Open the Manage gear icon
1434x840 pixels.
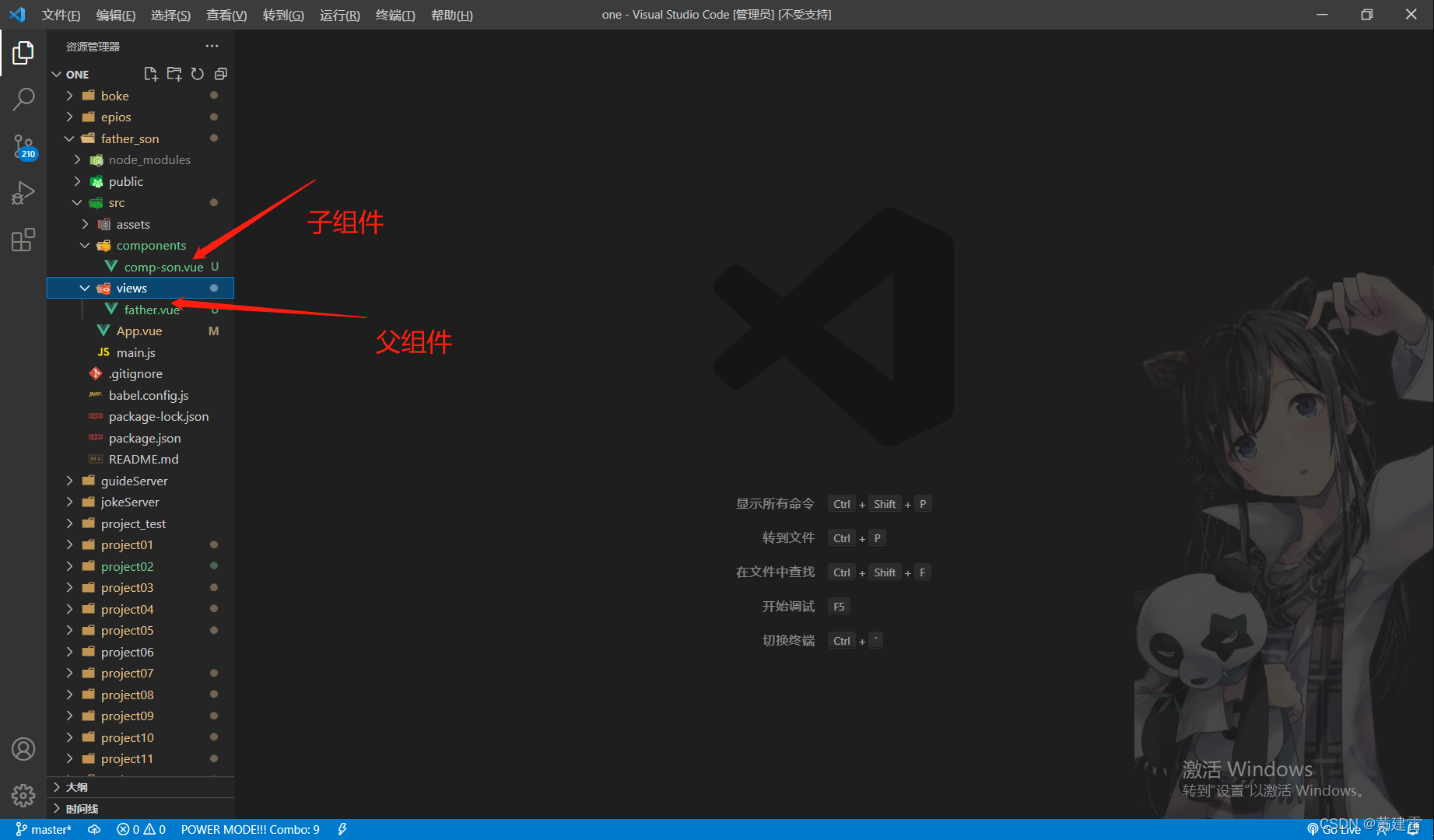pyautogui.click(x=23, y=795)
